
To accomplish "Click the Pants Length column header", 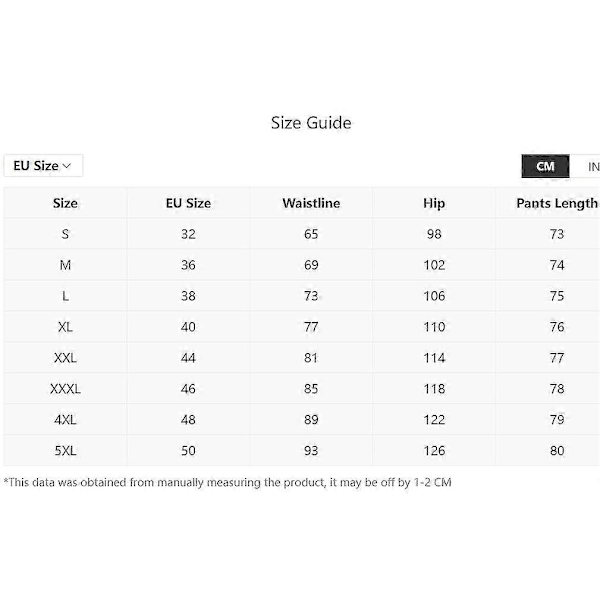I will point(556,203).
